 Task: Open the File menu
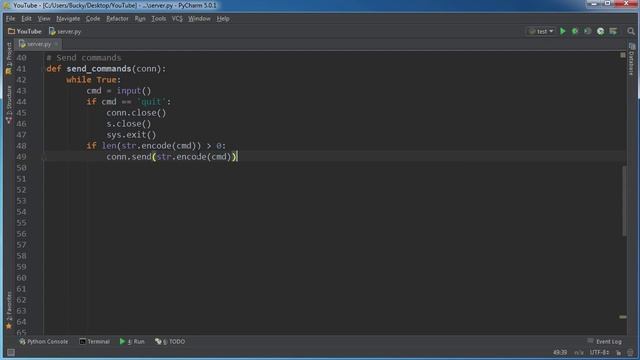click(10, 18)
